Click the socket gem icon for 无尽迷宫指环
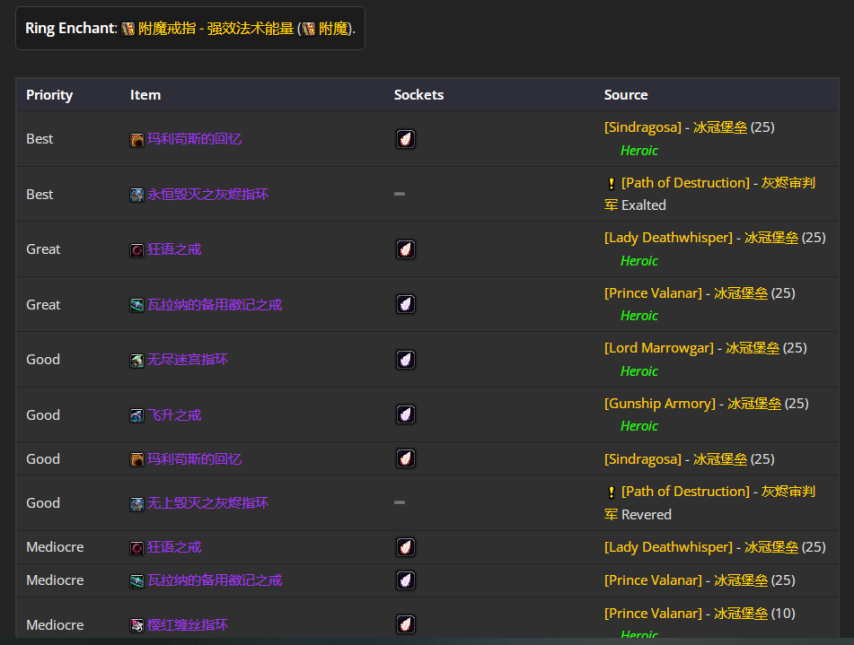This screenshot has height=645, width=854. point(405,359)
